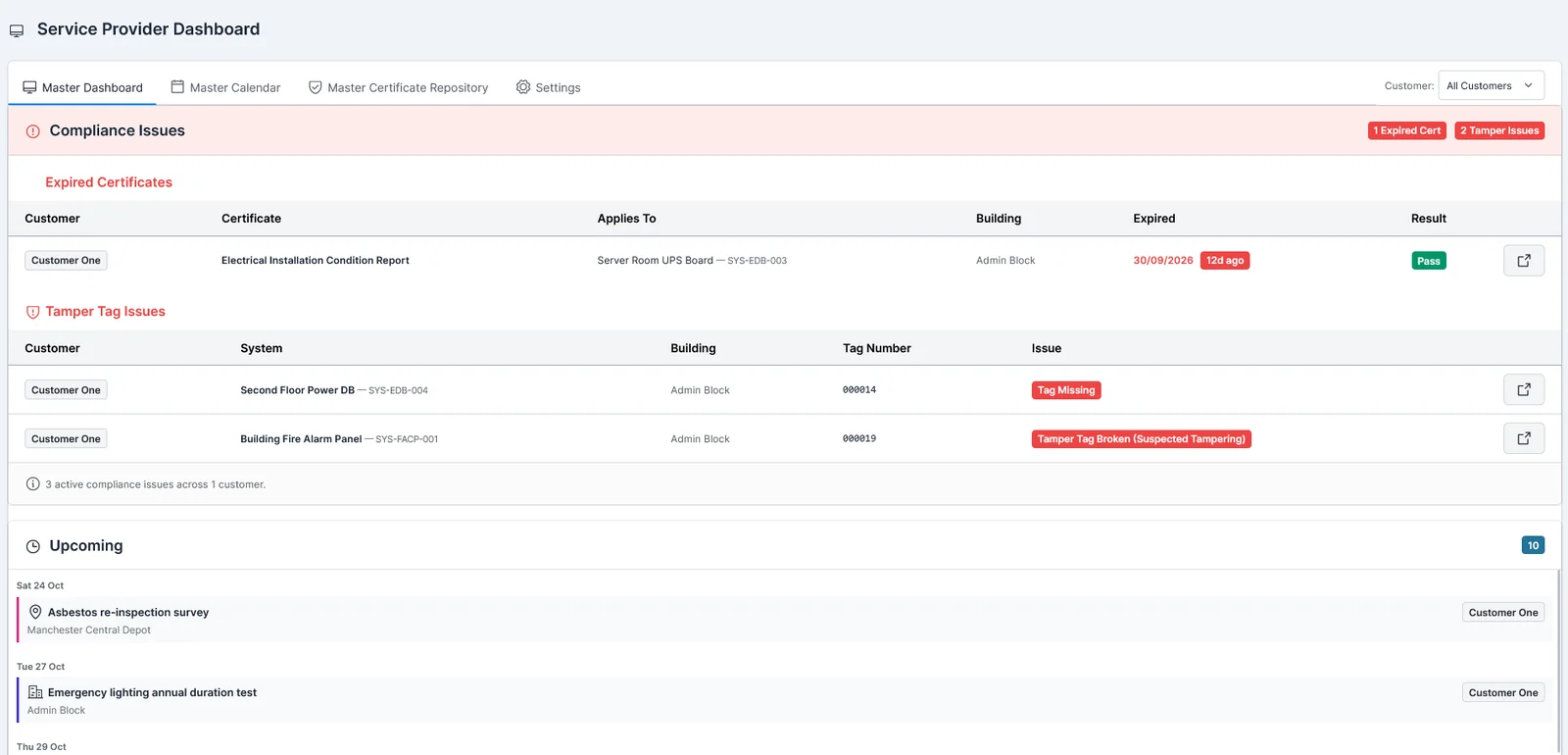This screenshot has width=1568, height=755.
Task: Click the monitor icon beside the Service Provider Dashboard title
Action: [x=17, y=30]
